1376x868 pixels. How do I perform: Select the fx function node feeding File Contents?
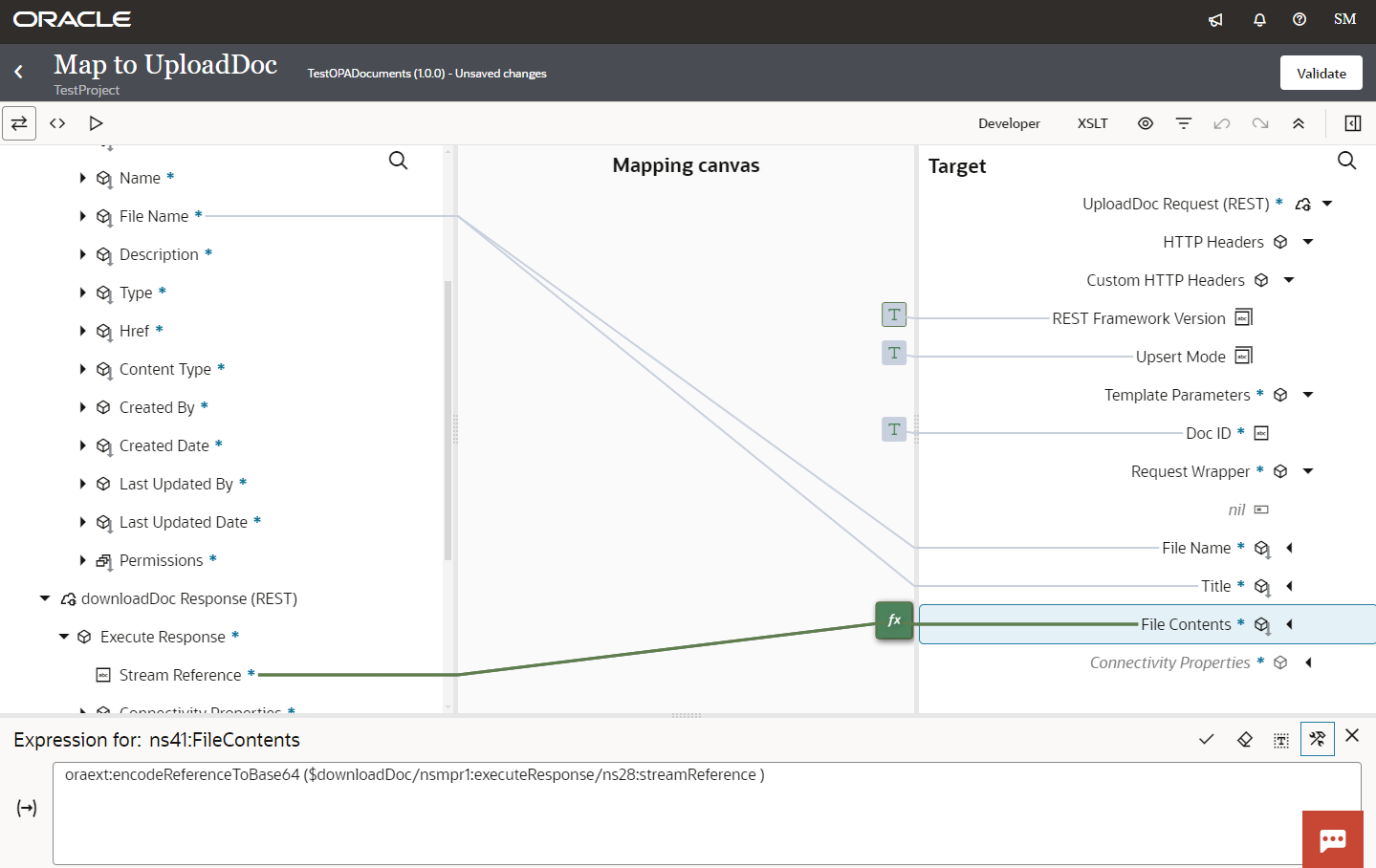coord(893,620)
